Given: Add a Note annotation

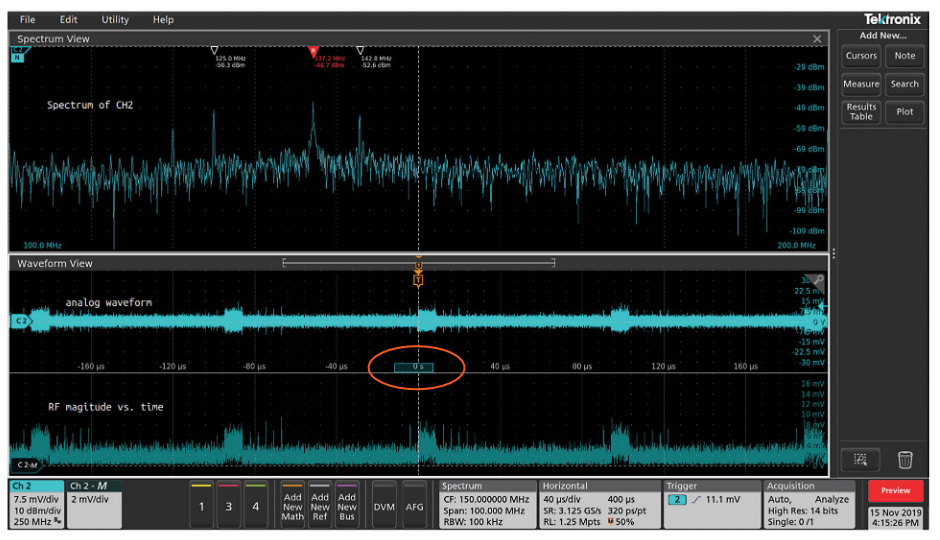Looking at the screenshot, I should [x=905, y=56].
